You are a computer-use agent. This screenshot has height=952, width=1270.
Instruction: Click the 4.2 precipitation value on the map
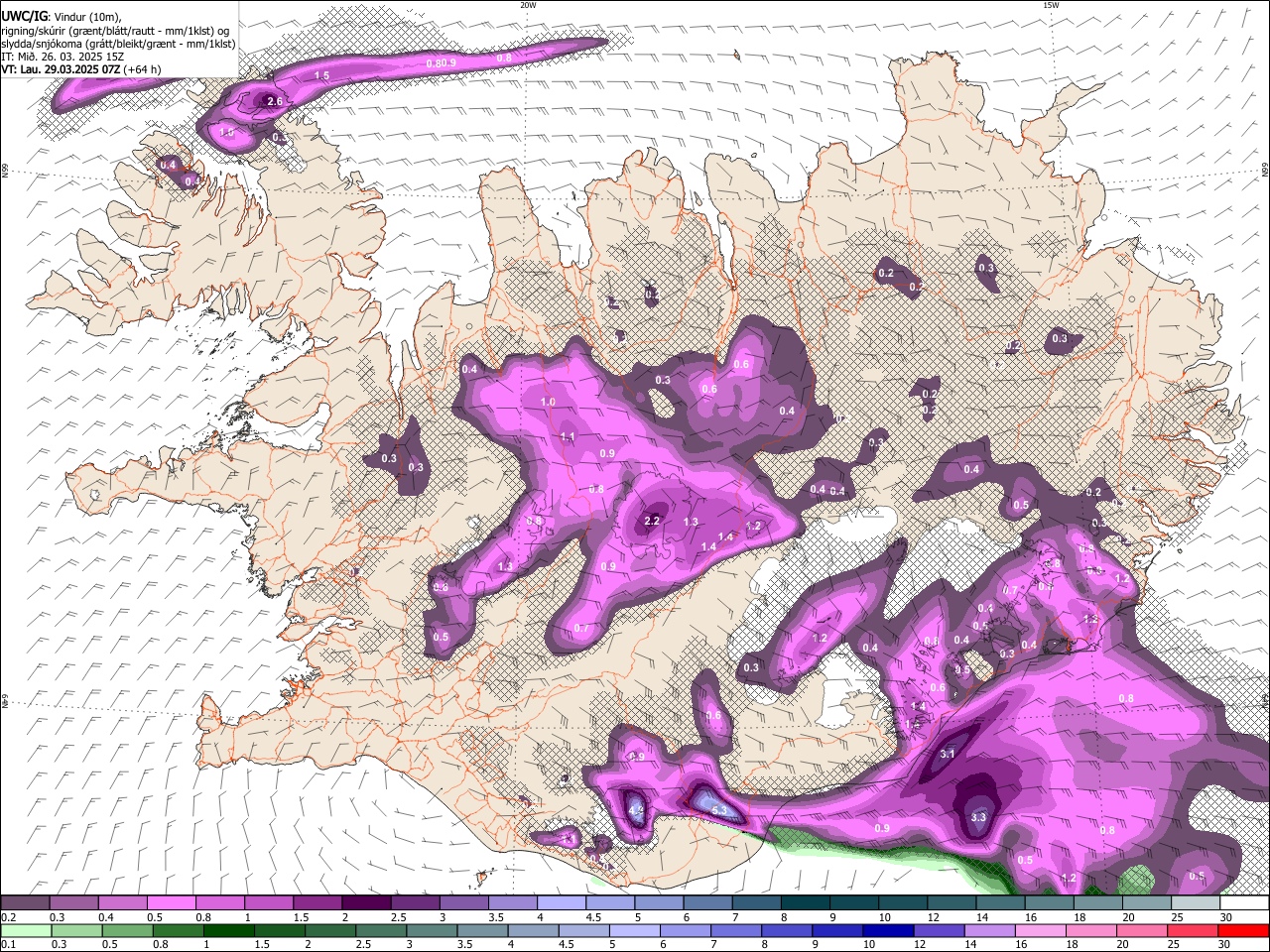point(636,810)
